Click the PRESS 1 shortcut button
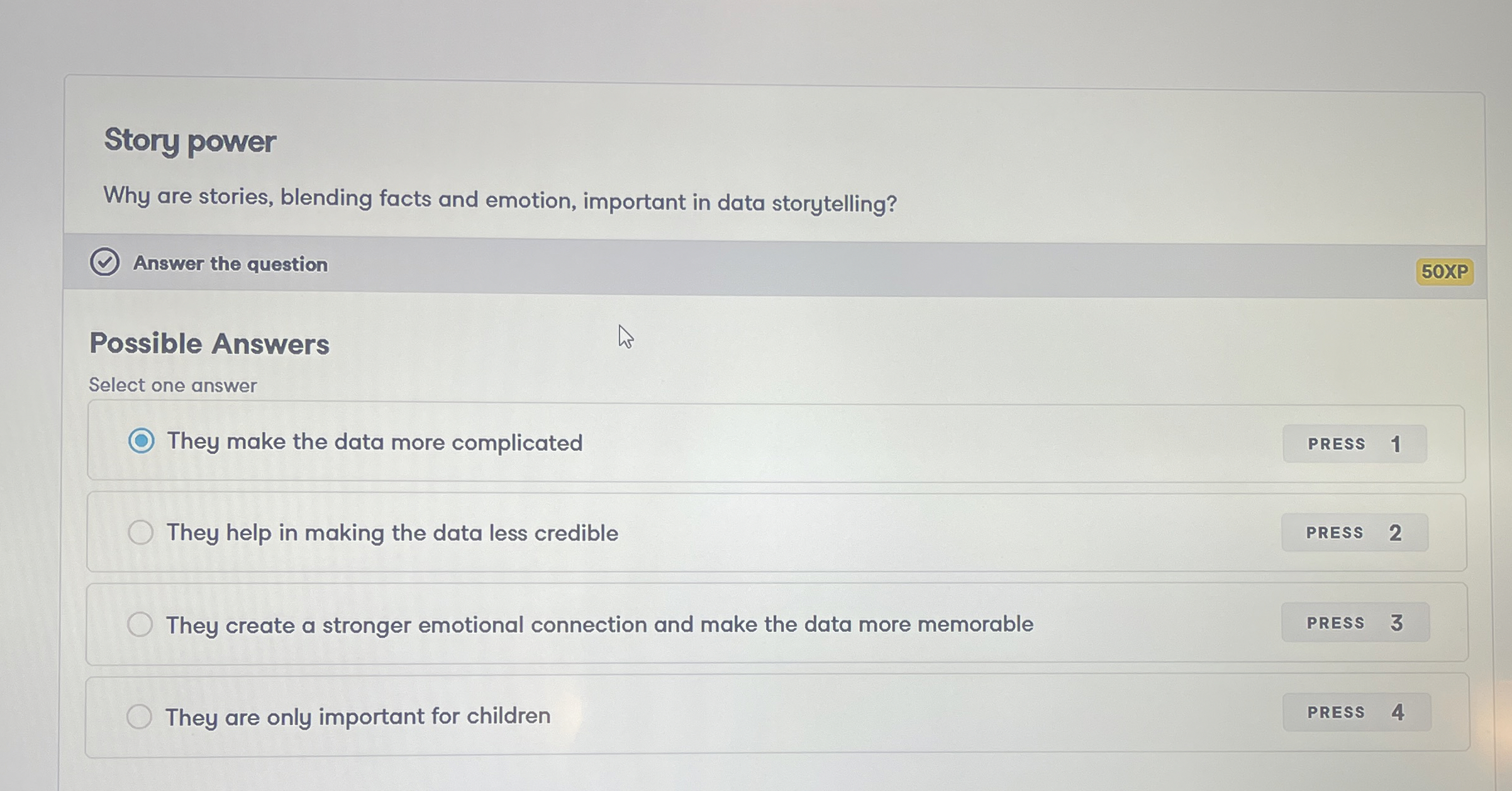The height and width of the screenshot is (791, 1512). tap(1354, 444)
